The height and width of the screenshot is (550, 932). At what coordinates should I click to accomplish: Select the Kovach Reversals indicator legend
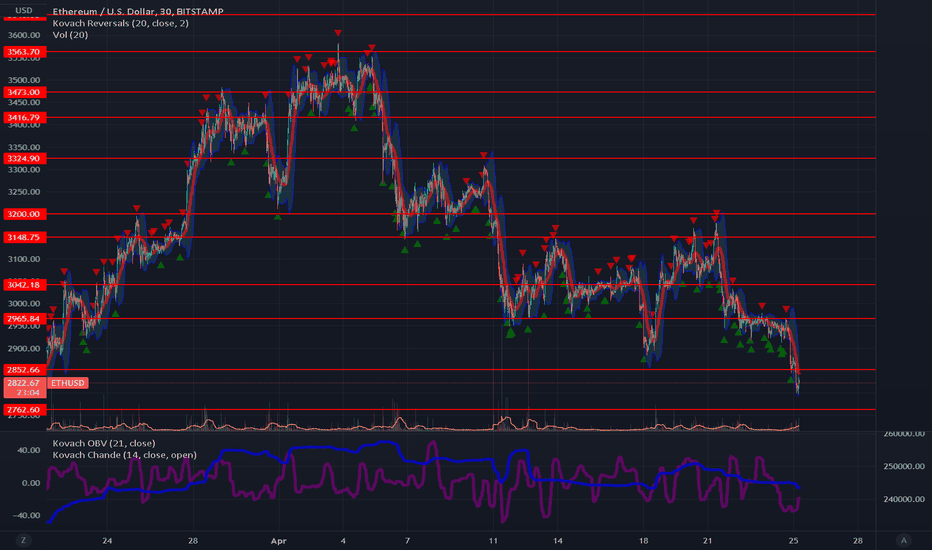click(x=121, y=23)
